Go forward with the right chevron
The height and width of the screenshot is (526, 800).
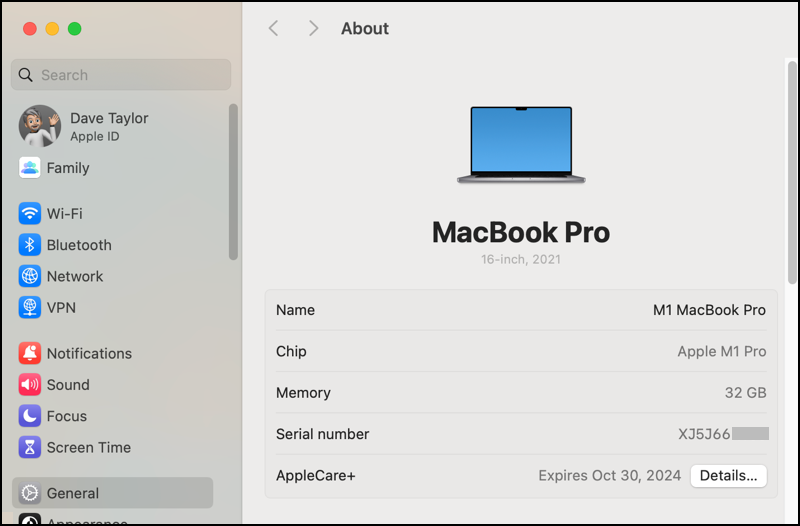pyautogui.click(x=313, y=28)
